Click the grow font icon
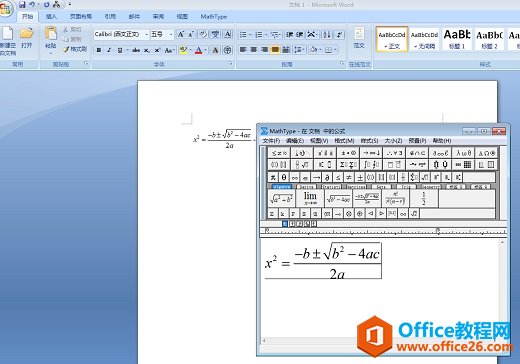The width and height of the screenshot is (520, 364). (x=181, y=34)
